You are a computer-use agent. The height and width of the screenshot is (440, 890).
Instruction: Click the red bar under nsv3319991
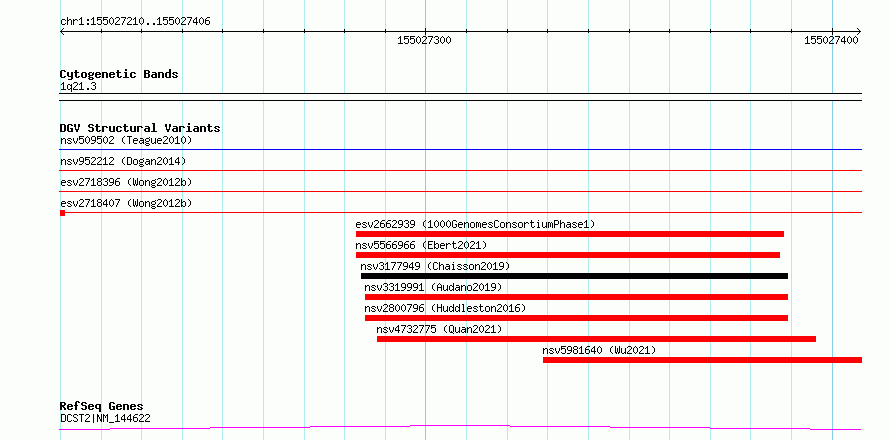(576, 297)
